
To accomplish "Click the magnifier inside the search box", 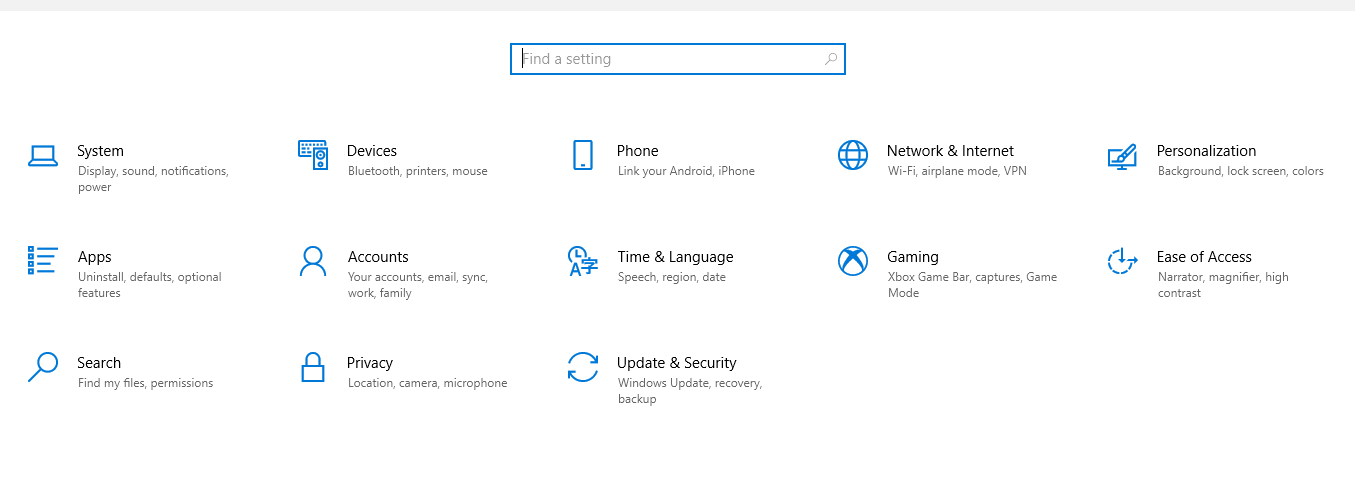I will tap(830, 59).
